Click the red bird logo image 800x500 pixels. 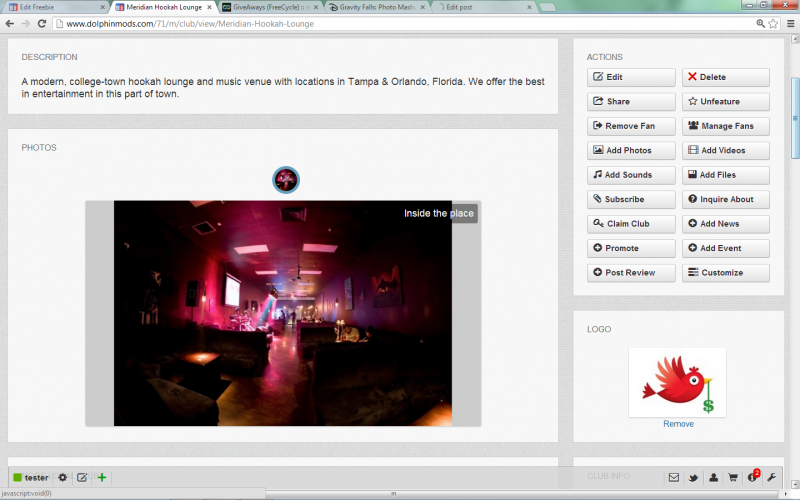click(678, 383)
